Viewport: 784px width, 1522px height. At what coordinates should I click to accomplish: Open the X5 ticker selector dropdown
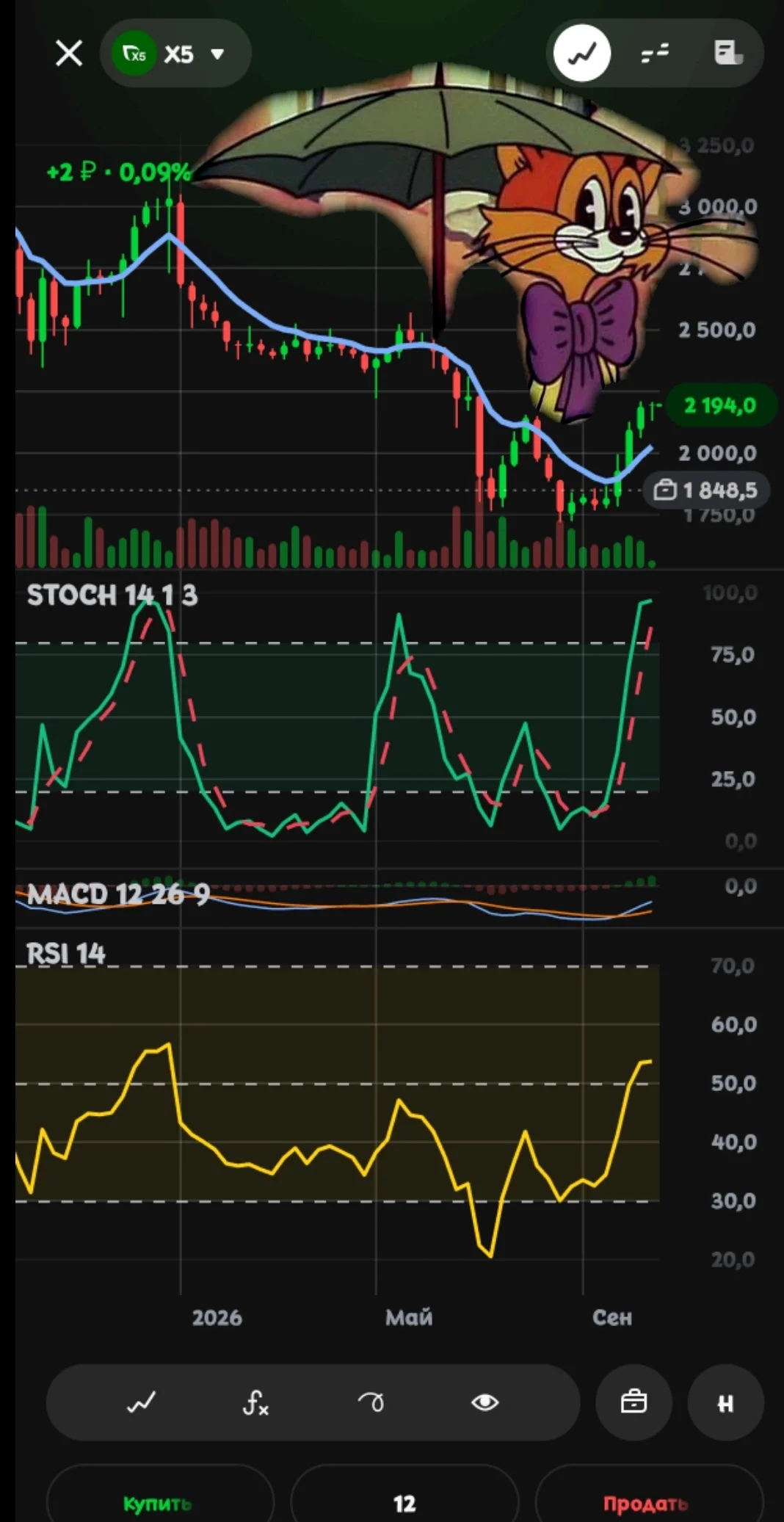pyautogui.click(x=176, y=54)
